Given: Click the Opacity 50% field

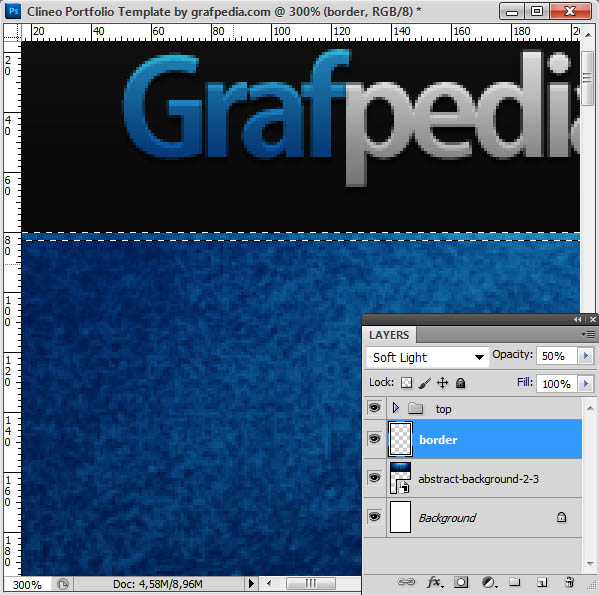Looking at the screenshot, I should 557,356.
